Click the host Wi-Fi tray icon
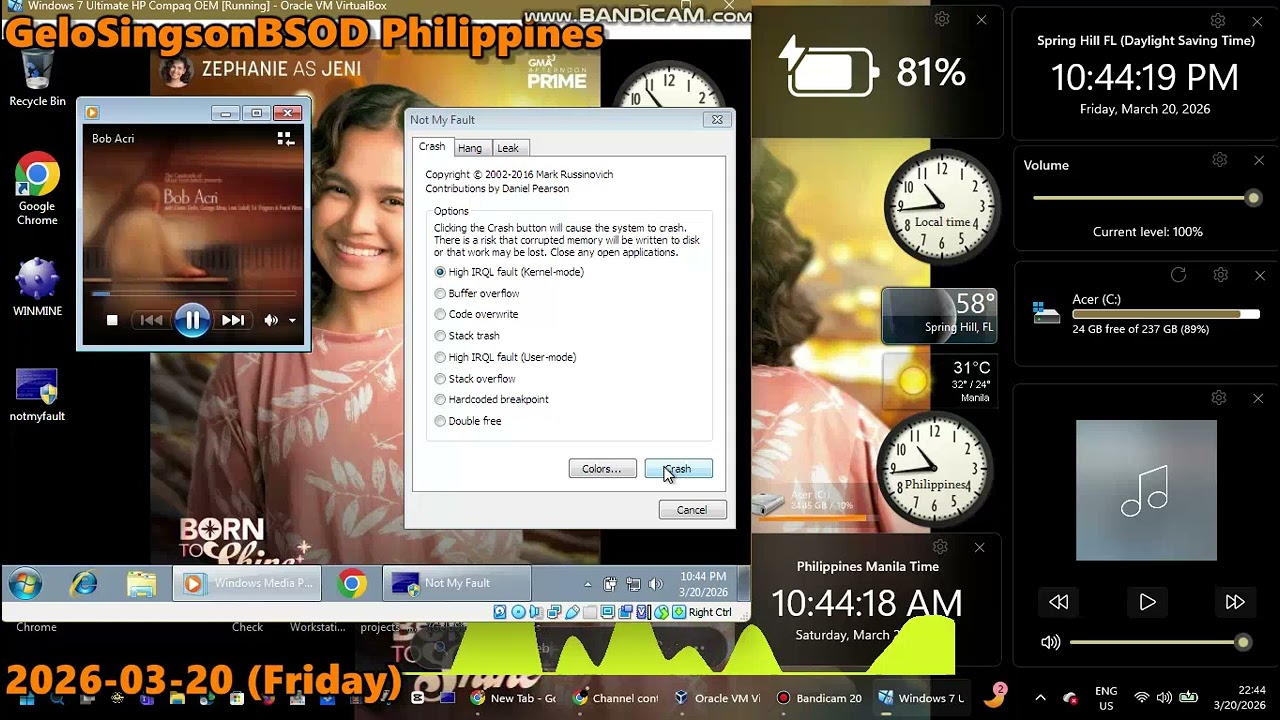Image resolution: width=1280 pixels, height=720 pixels. point(1141,698)
